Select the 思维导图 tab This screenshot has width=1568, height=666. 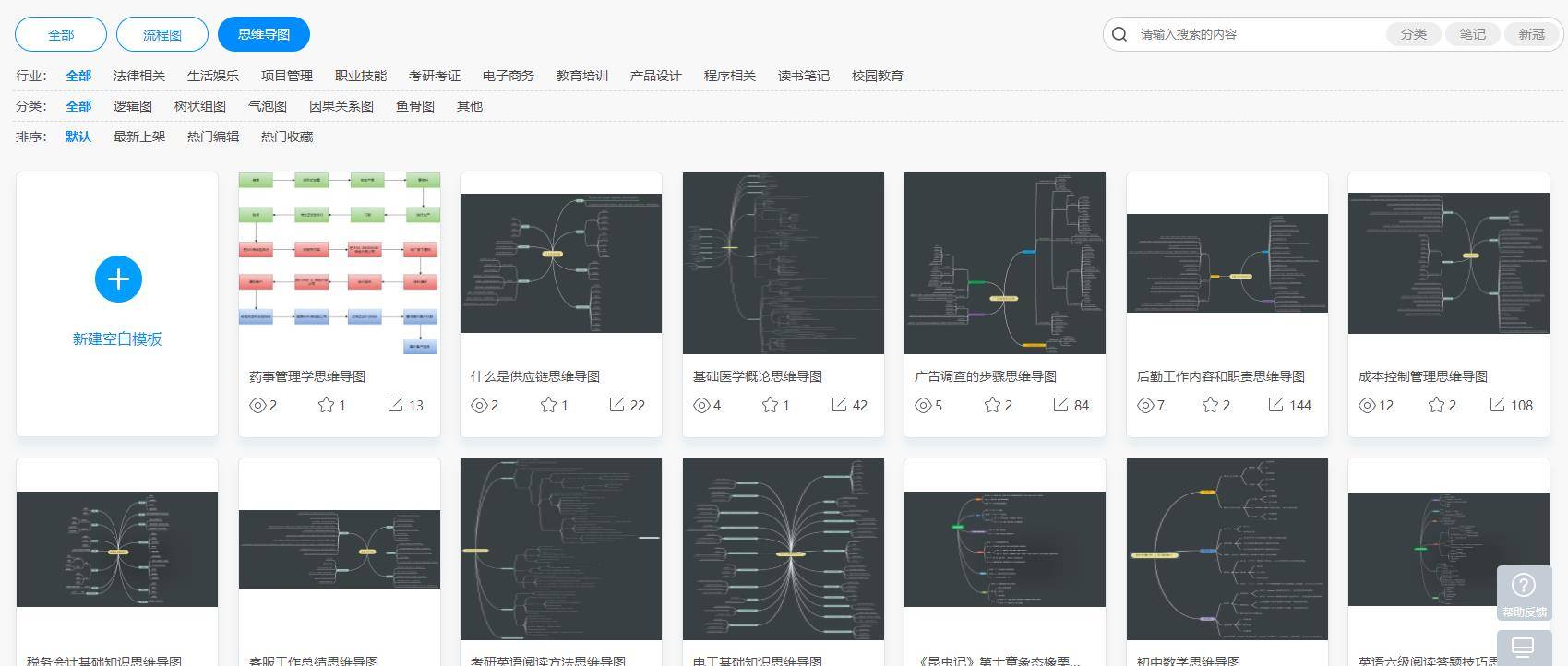(x=264, y=34)
